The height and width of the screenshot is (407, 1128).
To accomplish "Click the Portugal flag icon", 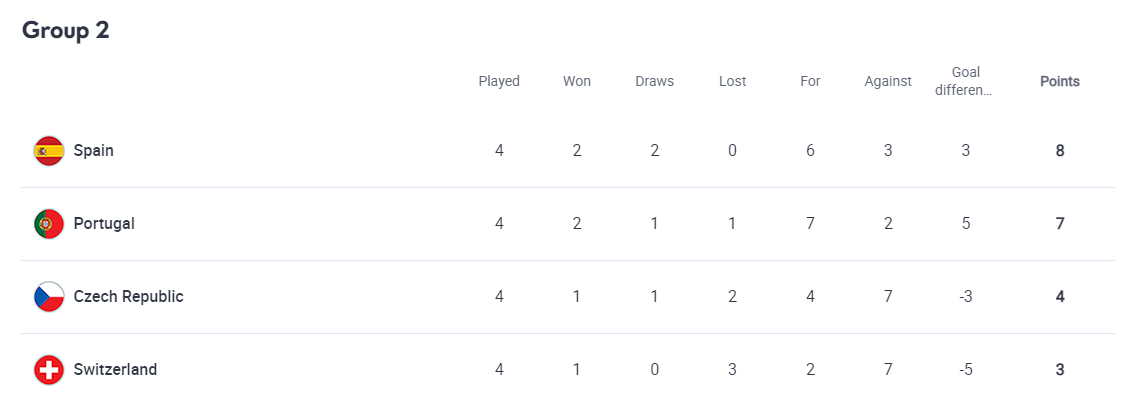I will click(x=49, y=224).
